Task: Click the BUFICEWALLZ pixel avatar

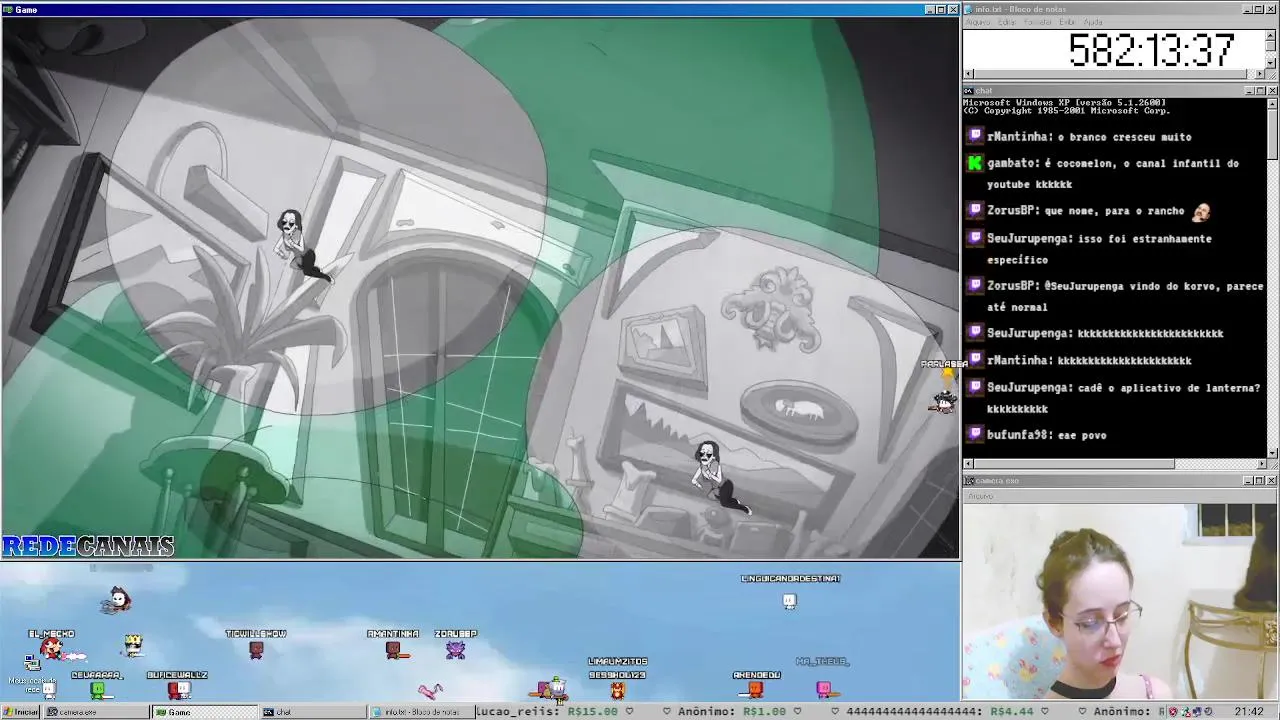Action: coord(178,690)
